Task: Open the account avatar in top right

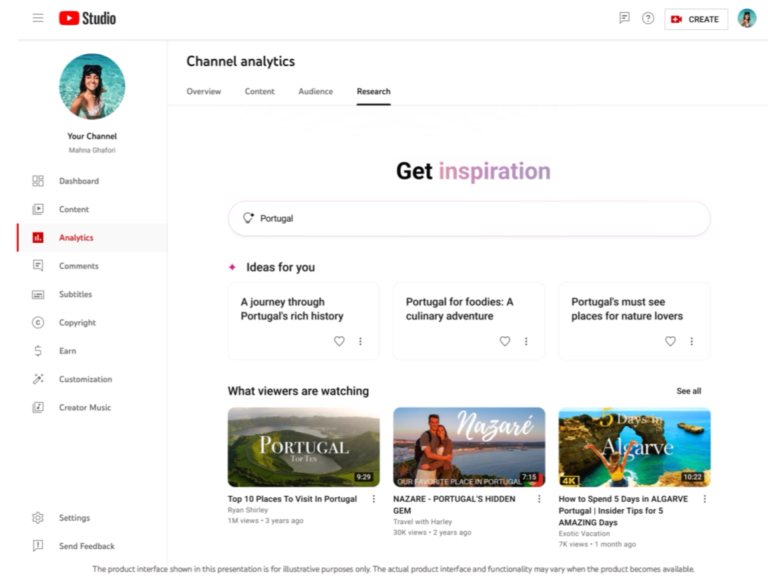Action: [x=746, y=19]
